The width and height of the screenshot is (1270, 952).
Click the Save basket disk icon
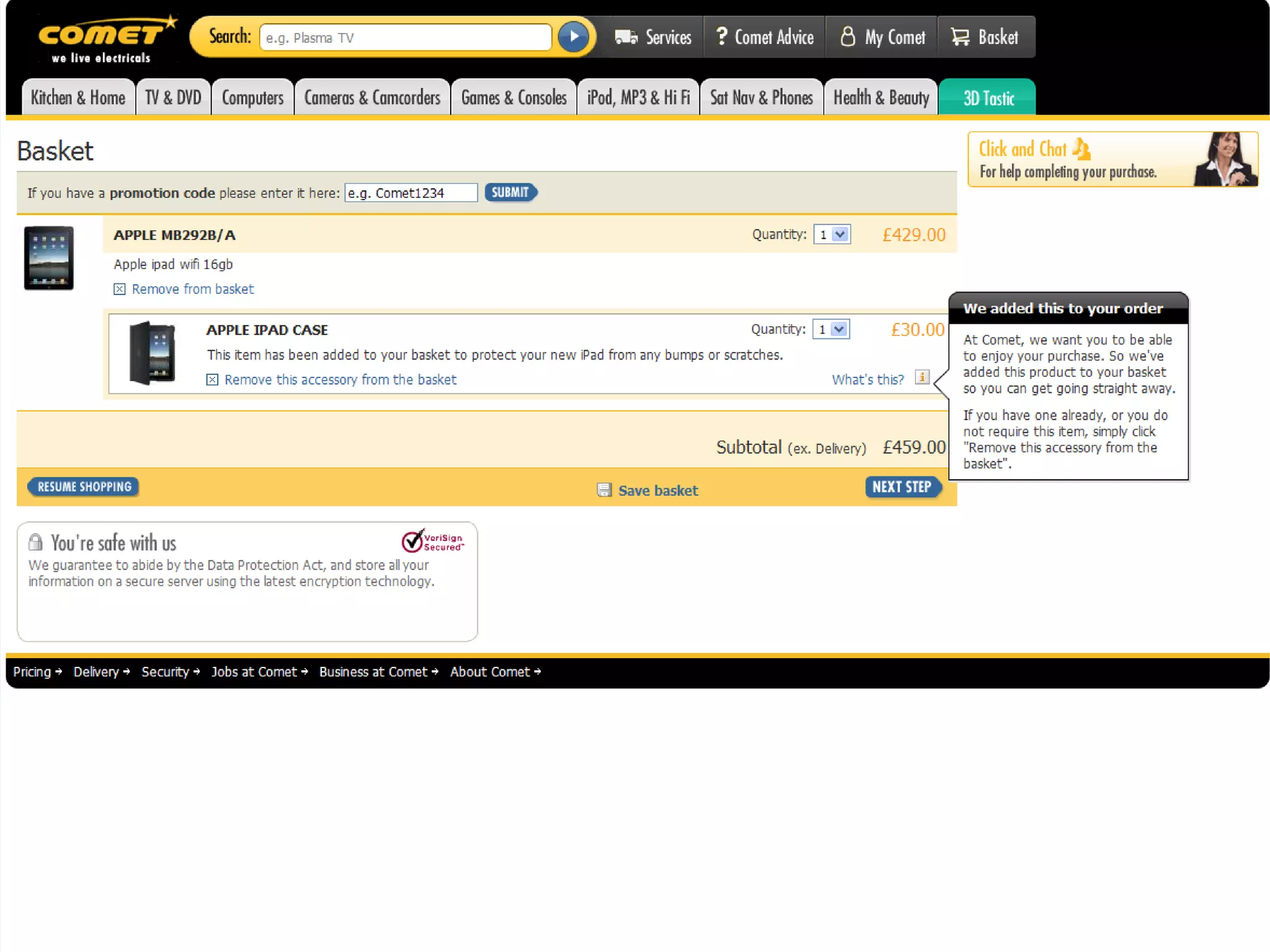click(x=604, y=490)
